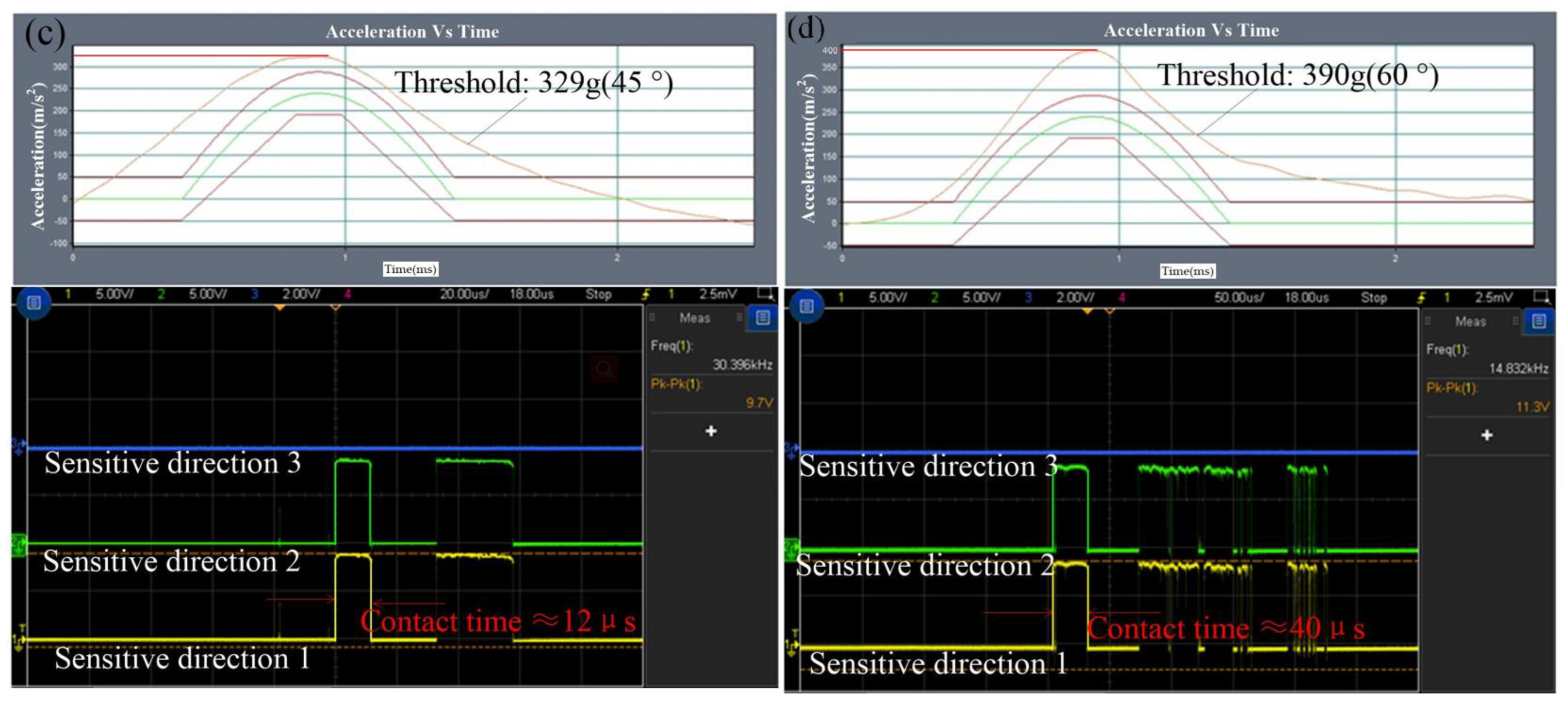Click the 'Threshold: 329g(45 °)' annotation

click(x=534, y=82)
